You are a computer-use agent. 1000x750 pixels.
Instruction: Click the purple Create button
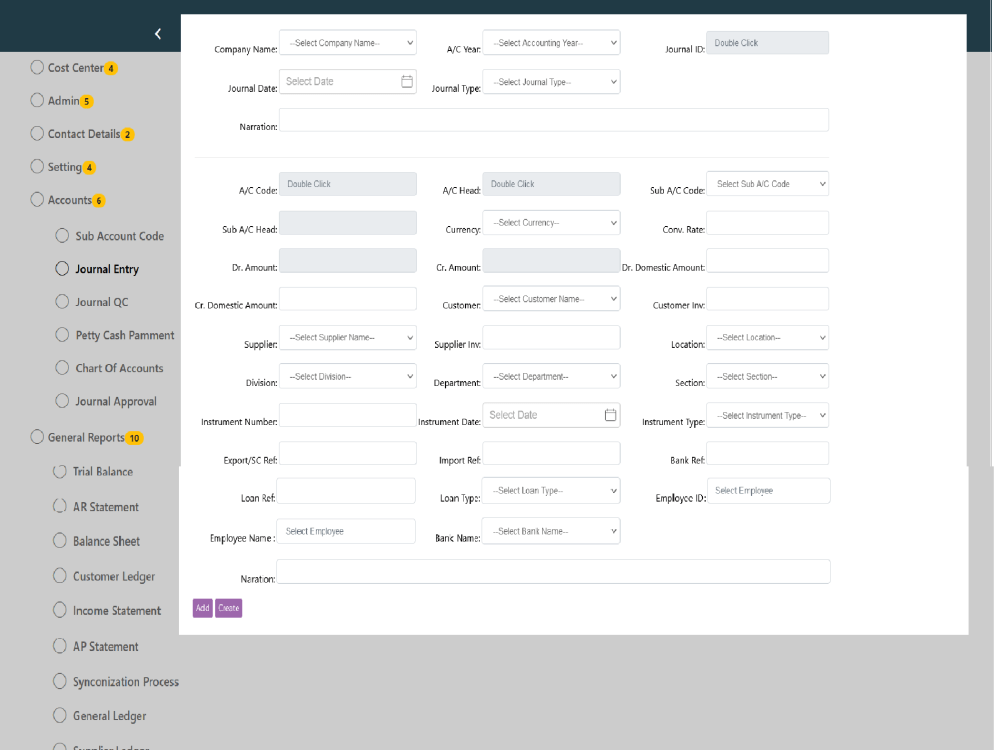coord(228,608)
